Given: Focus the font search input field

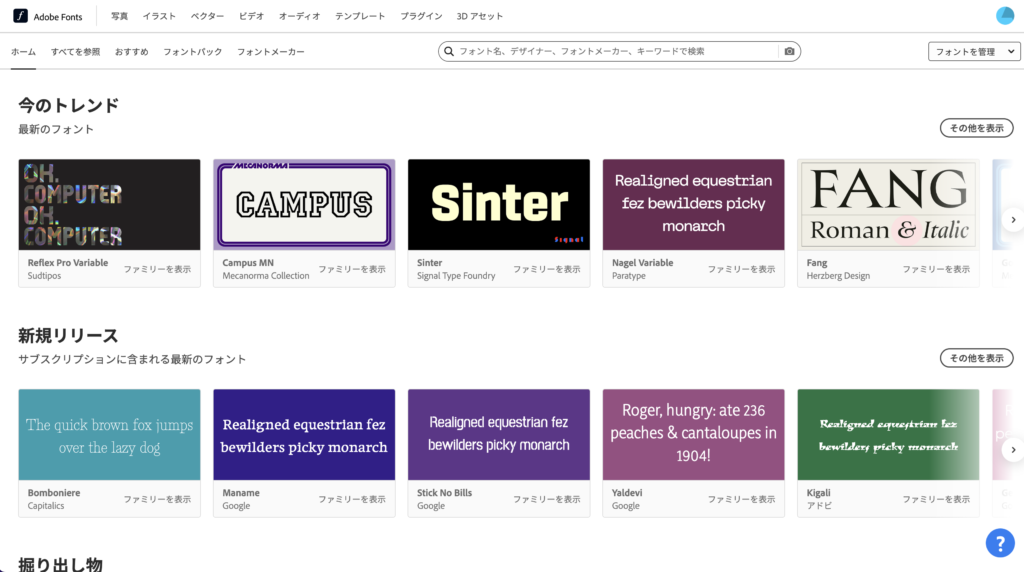Looking at the screenshot, I should [617, 51].
